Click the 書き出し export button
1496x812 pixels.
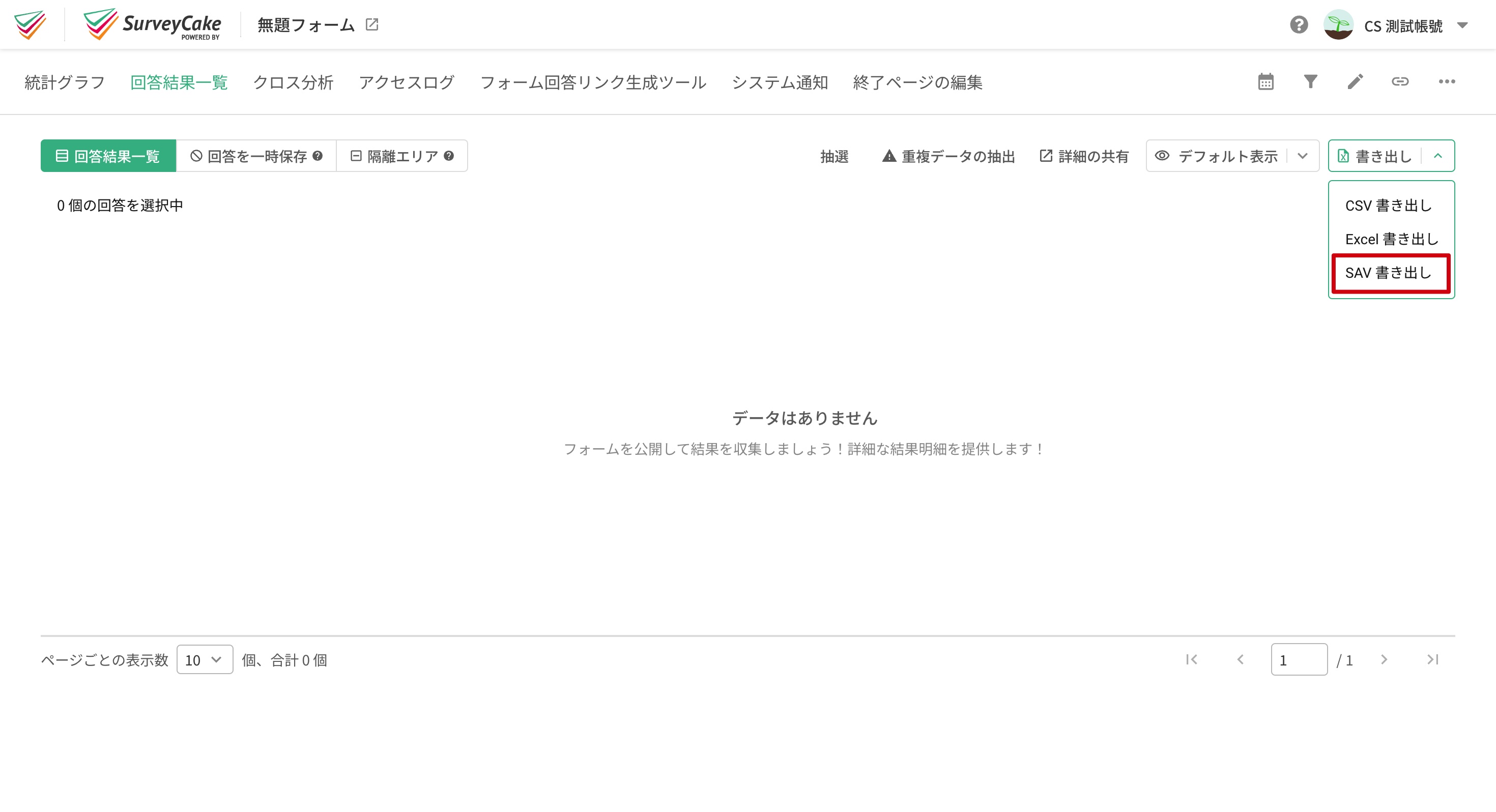click(1374, 156)
